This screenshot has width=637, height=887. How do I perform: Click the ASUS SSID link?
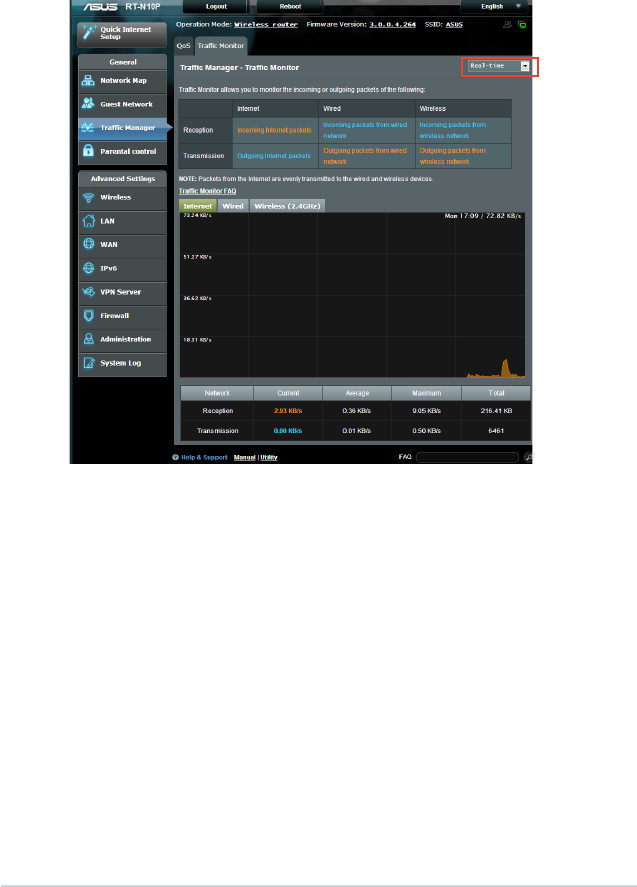(x=454, y=25)
